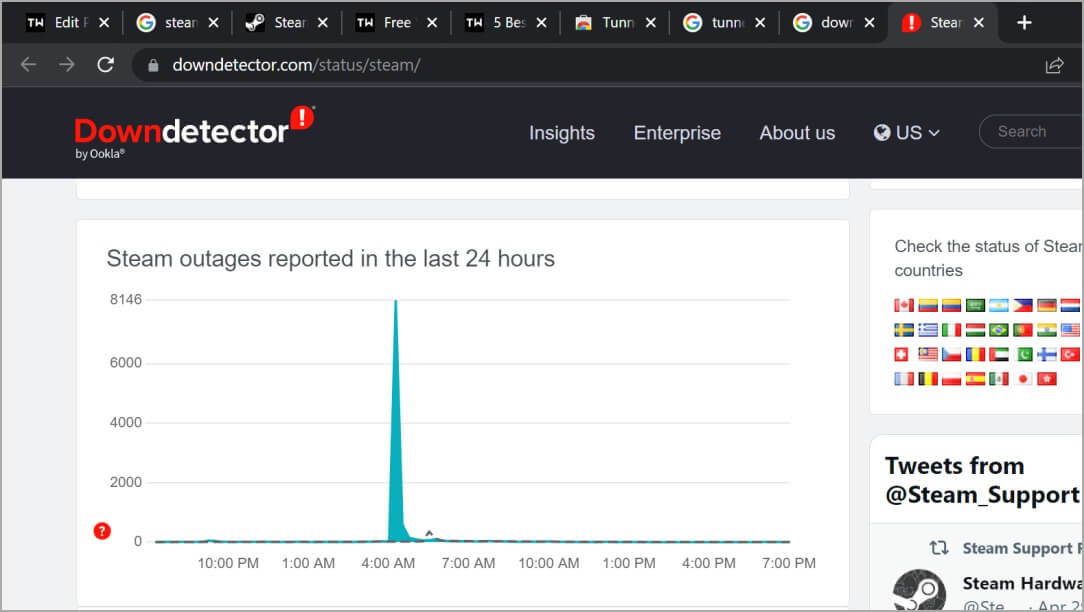The width and height of the screenshot is (1084, 612).
Task: Choose the Hungary flag
Action: coord(975,330)
